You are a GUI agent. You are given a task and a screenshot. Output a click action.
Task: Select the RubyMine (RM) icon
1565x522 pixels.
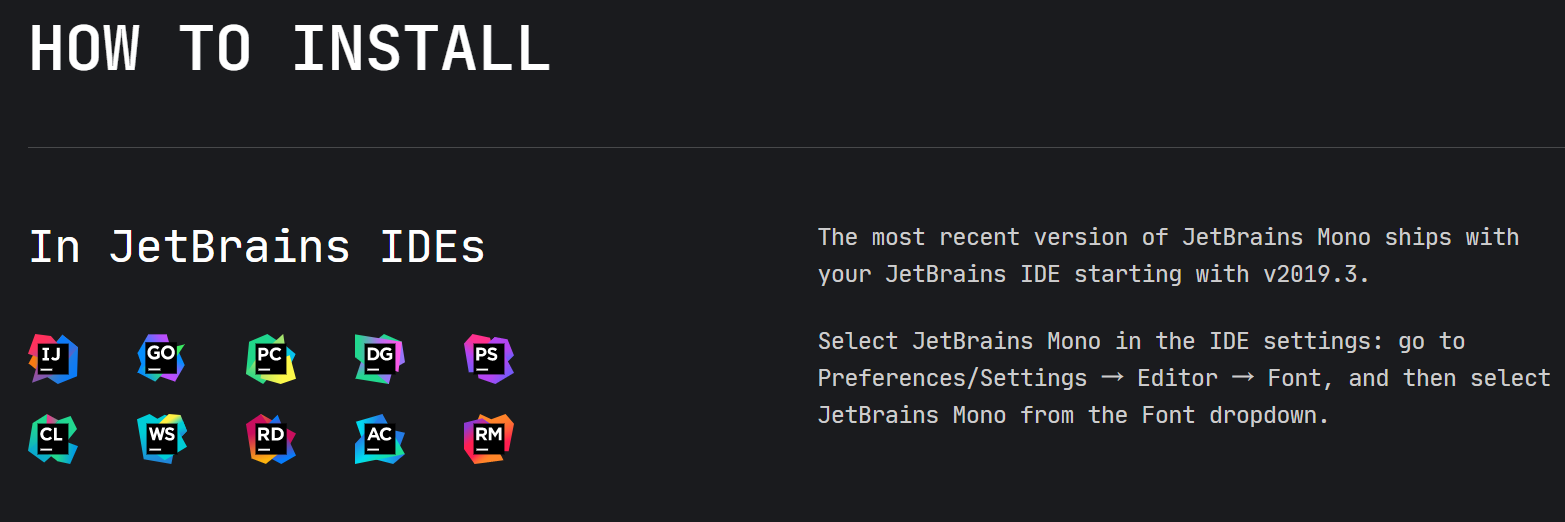(x=489, y=439)
